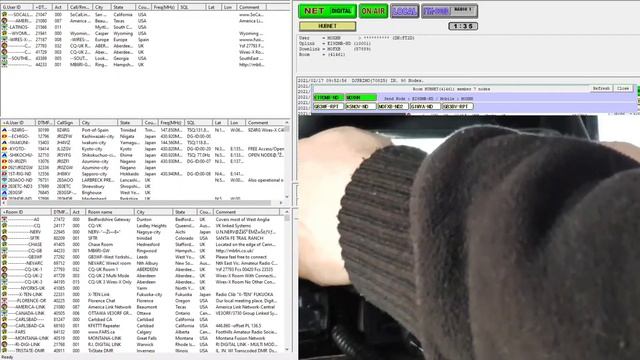Click the node list horizontal scrollbar
This screenshot has width=640, height=360.
coord(139,202)
